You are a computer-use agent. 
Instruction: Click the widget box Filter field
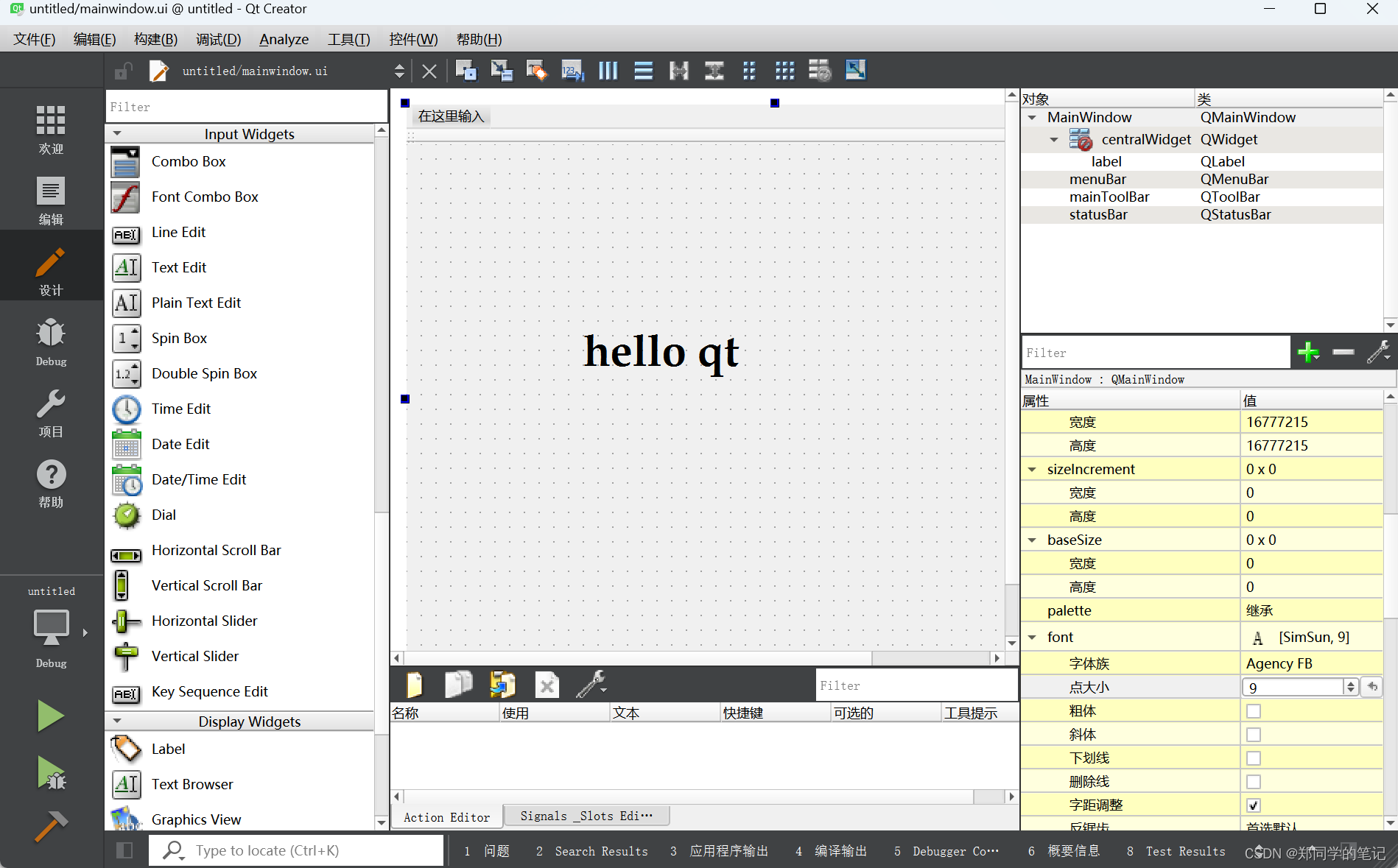(246, 107)
